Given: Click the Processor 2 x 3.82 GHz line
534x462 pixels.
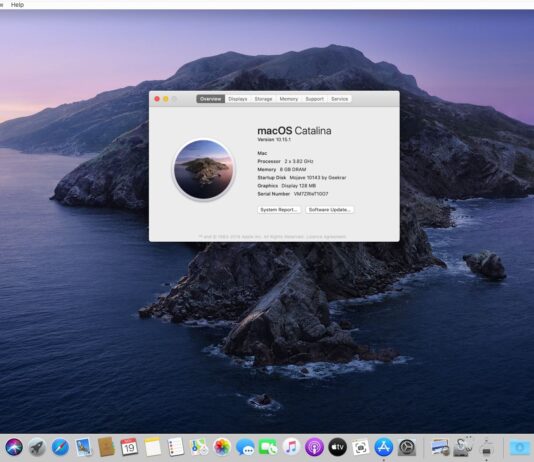Looking at the screenshot, I should point(285,161).
